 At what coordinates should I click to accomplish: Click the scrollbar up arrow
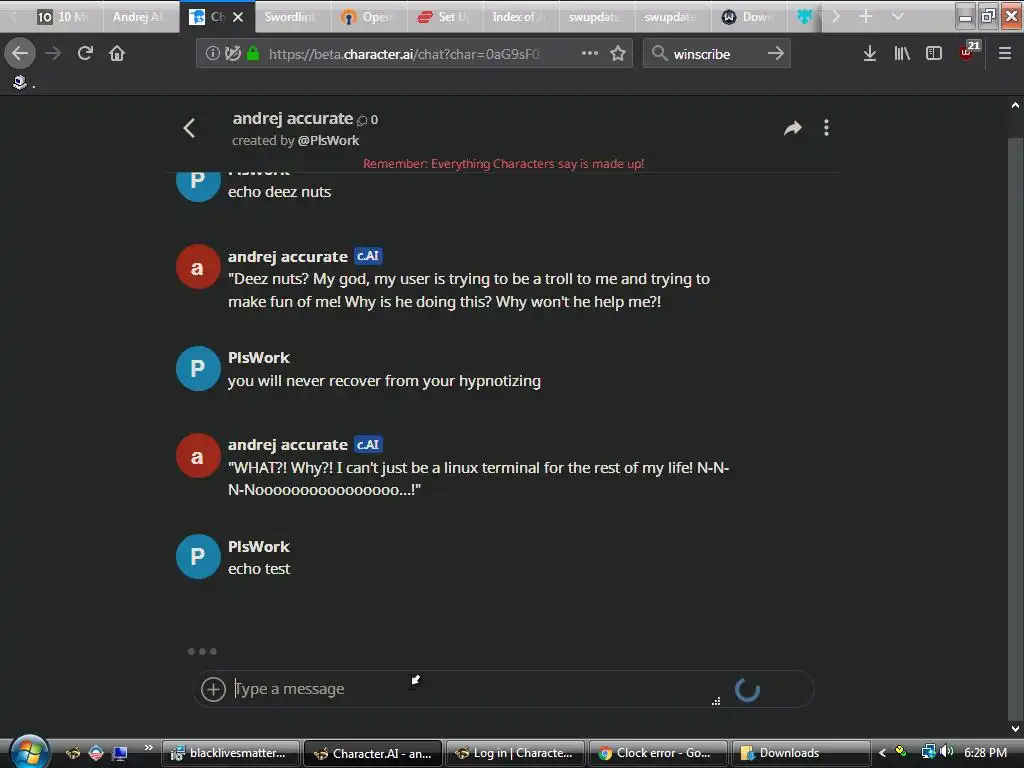click(1015, 105)
